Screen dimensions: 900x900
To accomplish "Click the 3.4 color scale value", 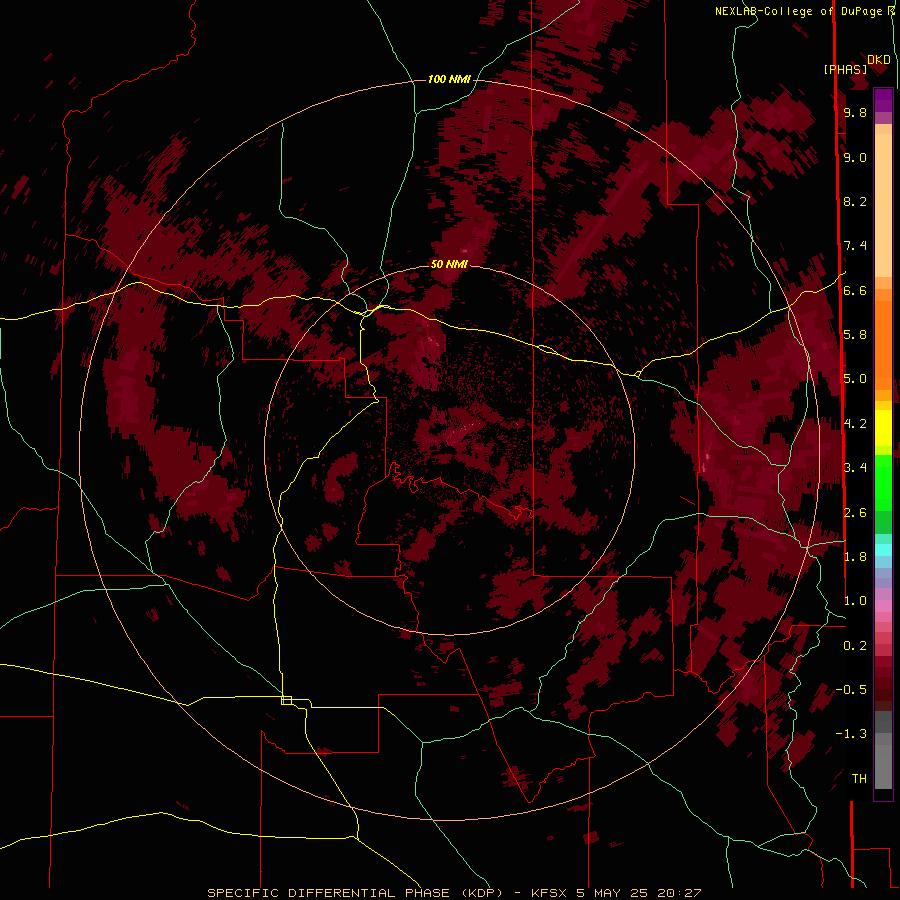I will [855, 468].
